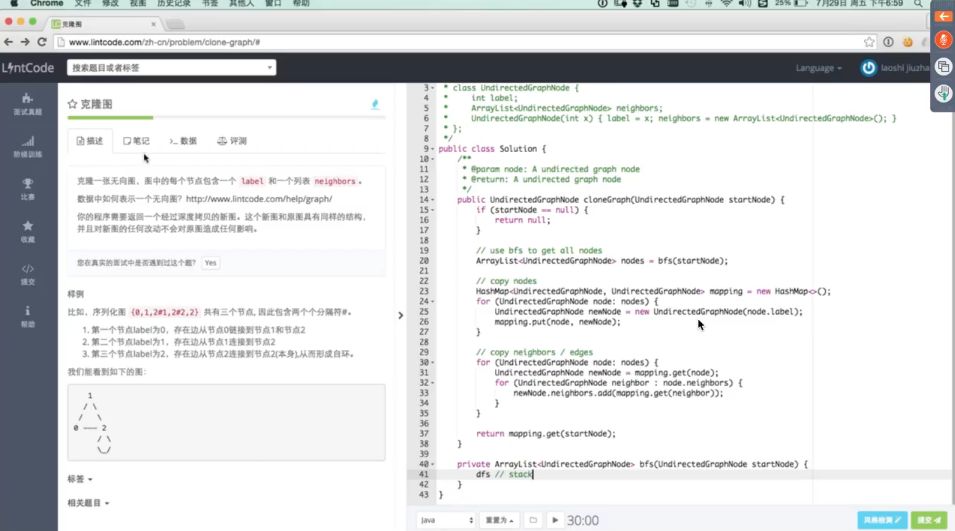The height and width of the screenshot is (531, 955).
Task: Expand the Language dropdown in header
Action: click(818, 68)
